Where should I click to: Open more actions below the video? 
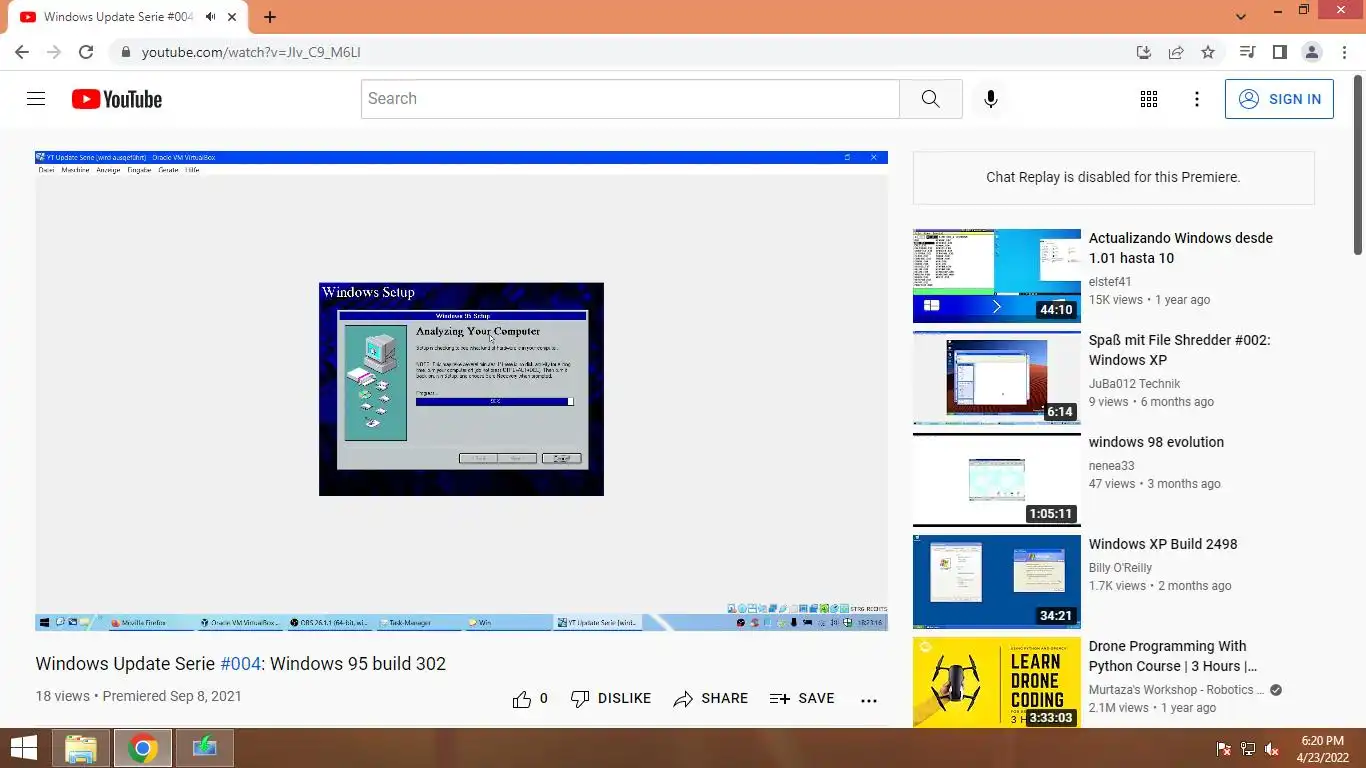[x=869, y=700]
